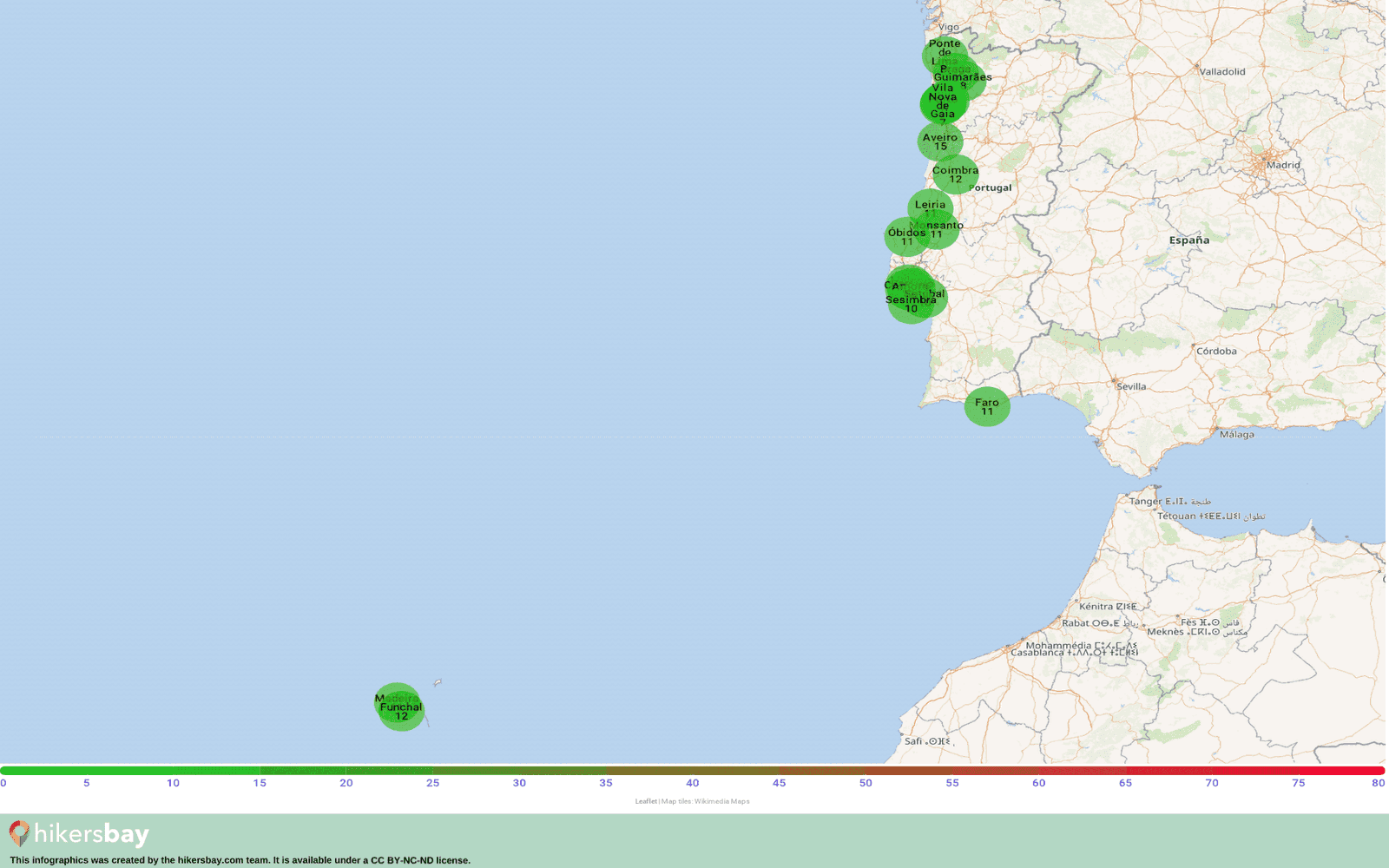Select the Aveiro circle marker
This screenshot has width=1389, height=868.
pyautogui.click(x=940, y=141)
